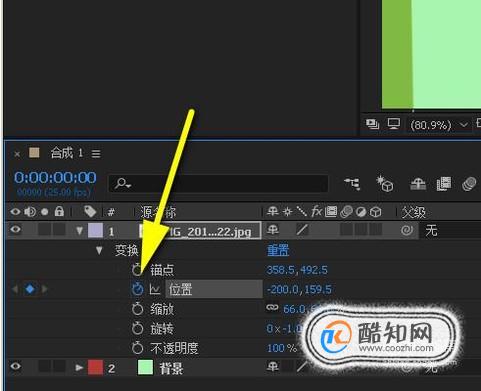Toggle the 旋转 (rotation) stopwatch
This screenshot has height=391, width=481.
pyautogui.click(x=137, y=329)
